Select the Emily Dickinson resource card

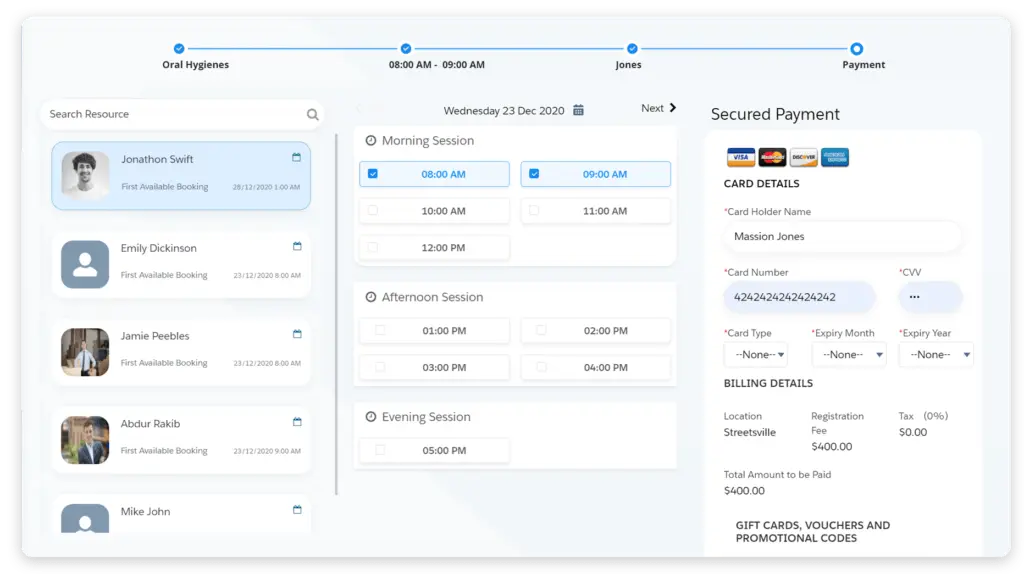[181, 264]
